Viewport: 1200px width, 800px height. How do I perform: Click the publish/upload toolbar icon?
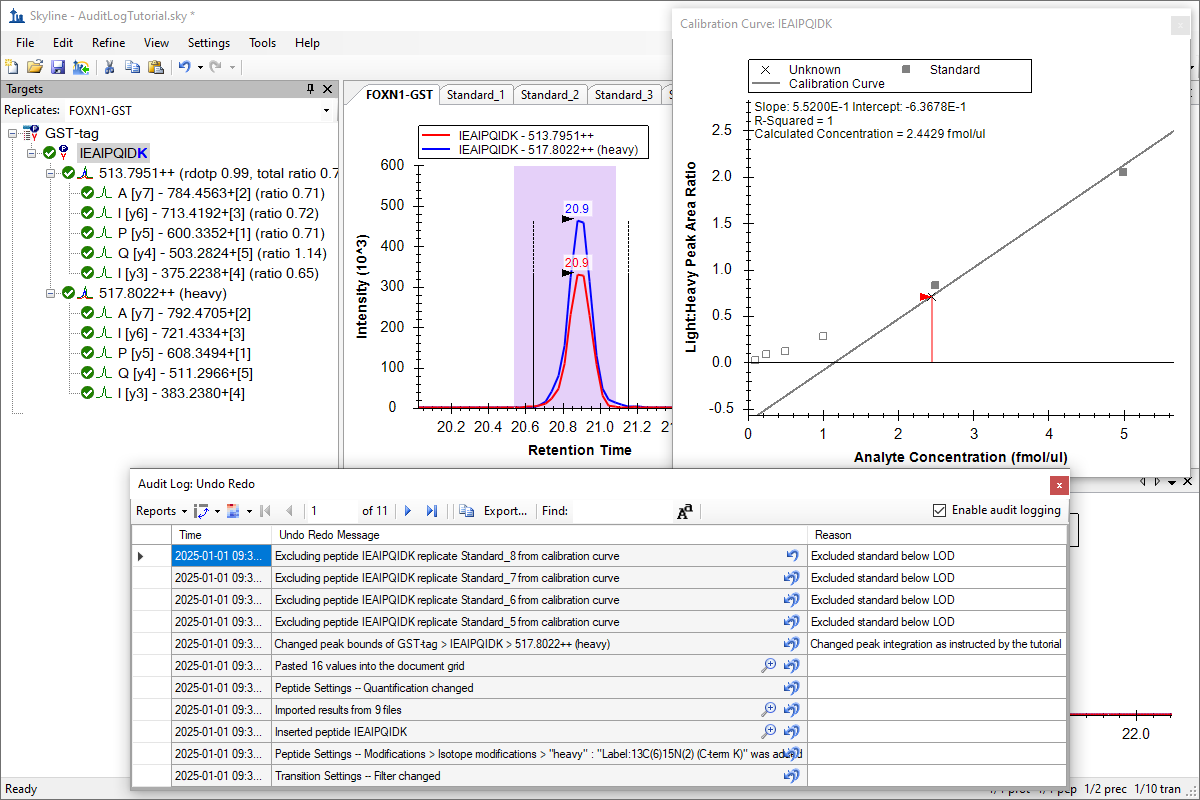point(81,67)
